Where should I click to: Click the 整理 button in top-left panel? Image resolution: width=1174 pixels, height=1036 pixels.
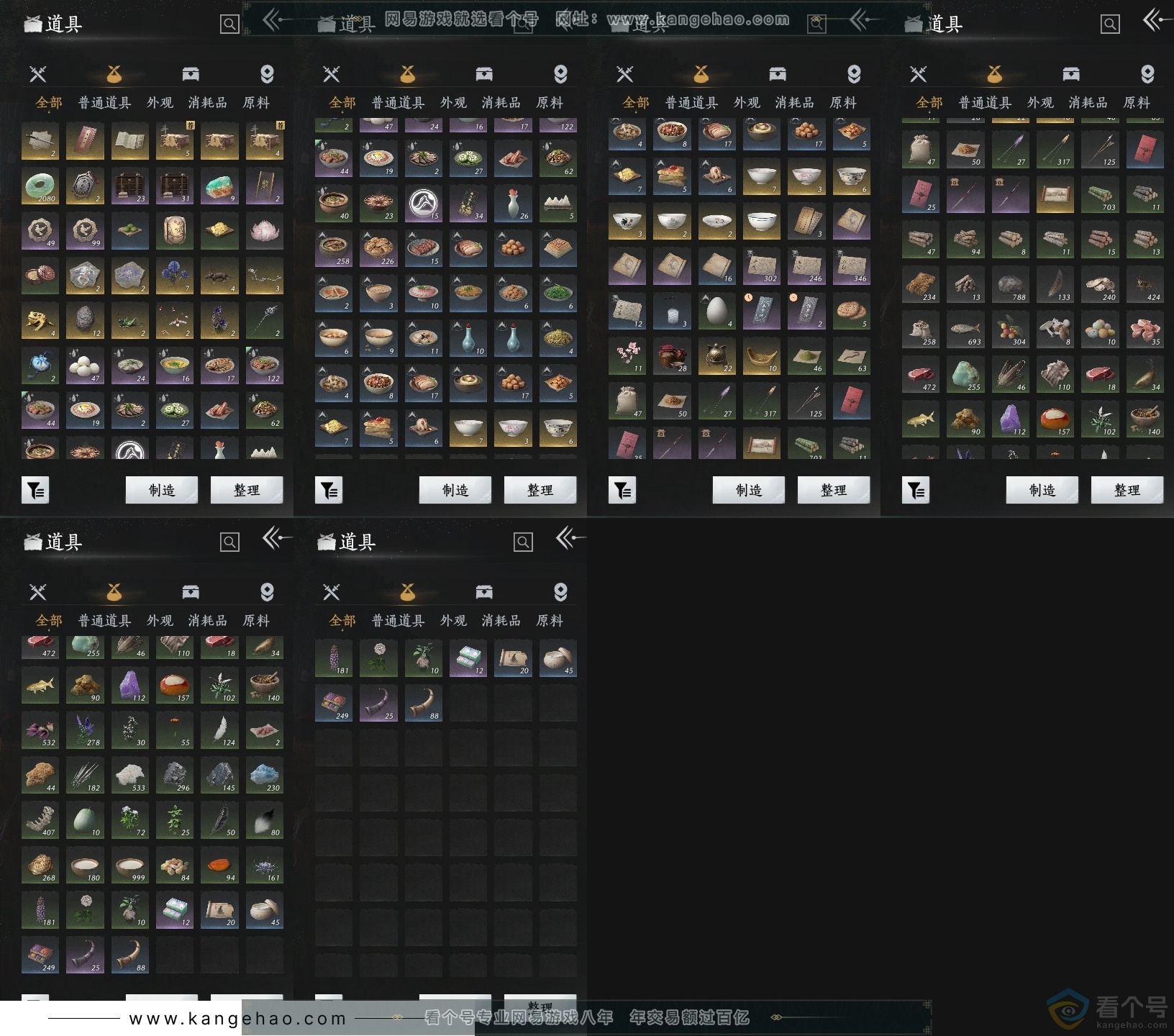tap(247, 490)
